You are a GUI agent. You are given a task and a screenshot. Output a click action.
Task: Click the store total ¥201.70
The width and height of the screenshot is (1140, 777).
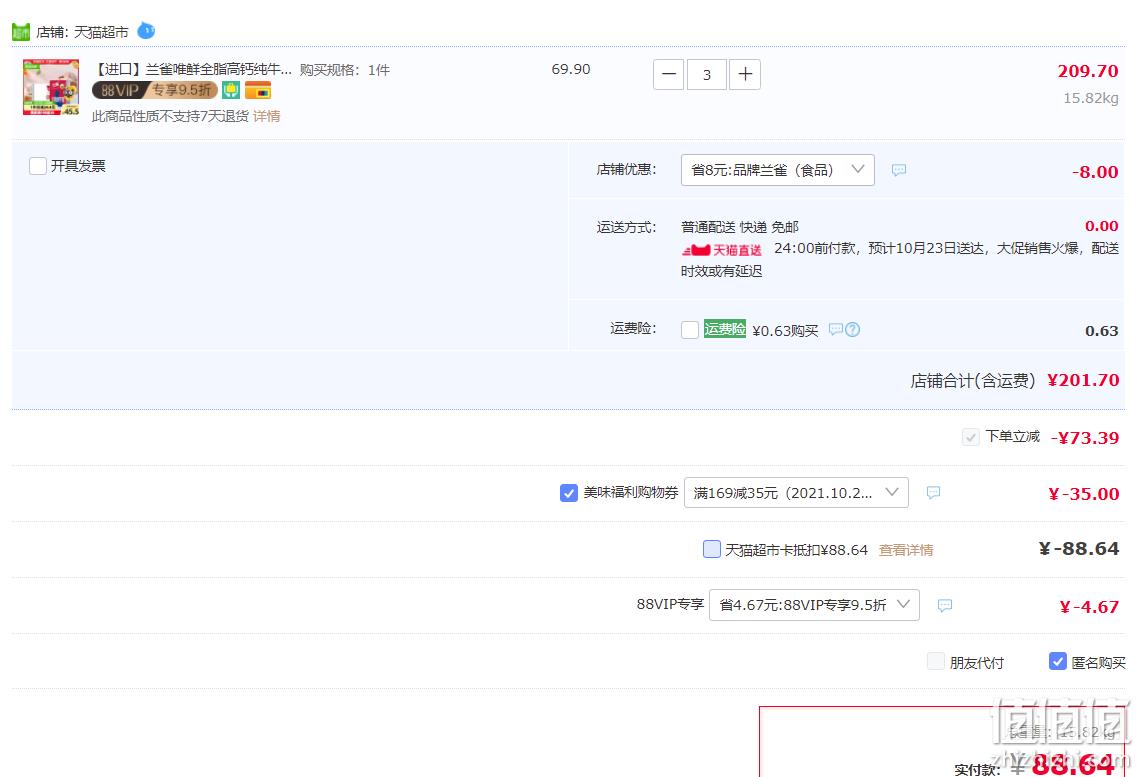click(x=1083, y=380)
